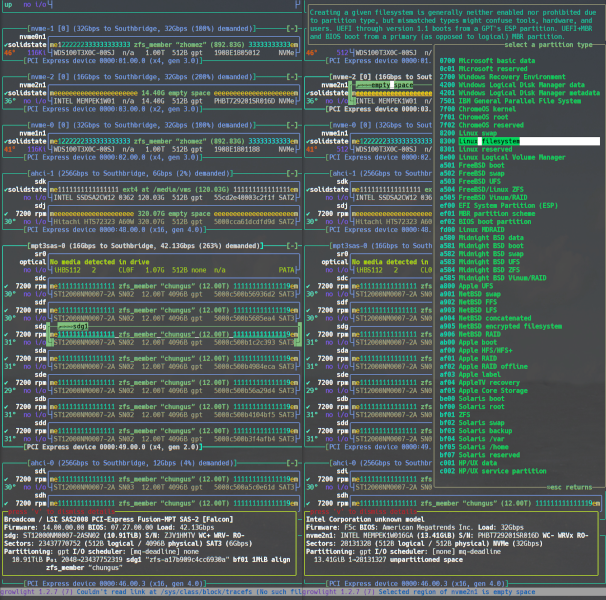Collapse the ahci-0 controller box in left pane
Image resolution: width=606 pixels, height=600 pixels.
click(x=292, y=463)
